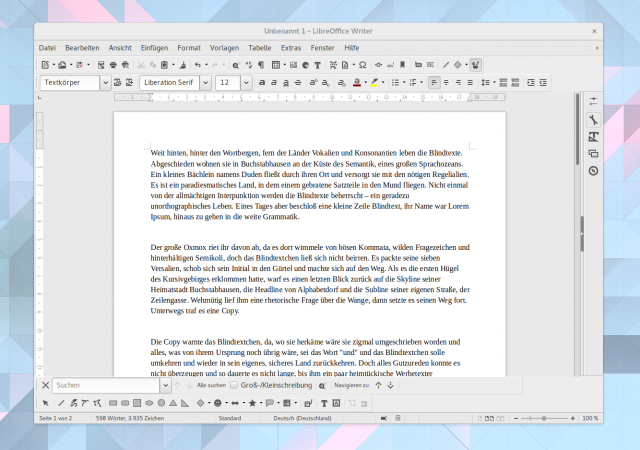640x450 pixels.
Task: Open the Tabelle menu
Action: tap(260, 48)
